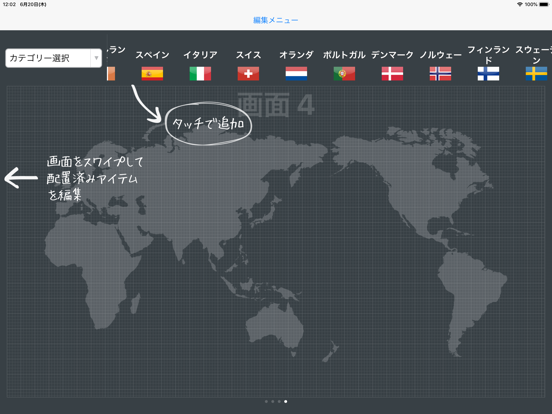The height and width of the screenshot is (414, 552).
Task: Tap the オランダ label
Action: tap(296, 55)
